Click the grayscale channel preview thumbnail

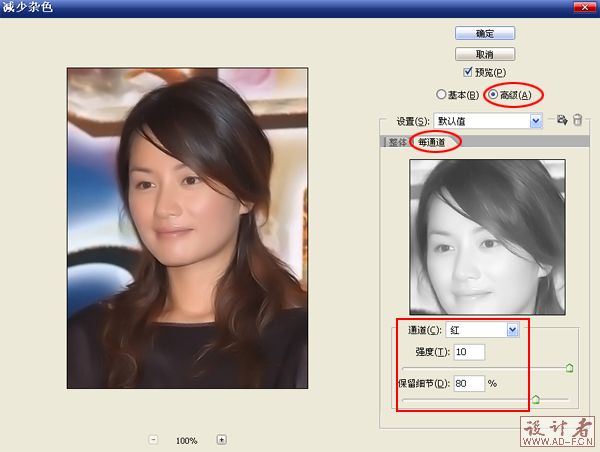pyautogui.click(x=487, y=237)
